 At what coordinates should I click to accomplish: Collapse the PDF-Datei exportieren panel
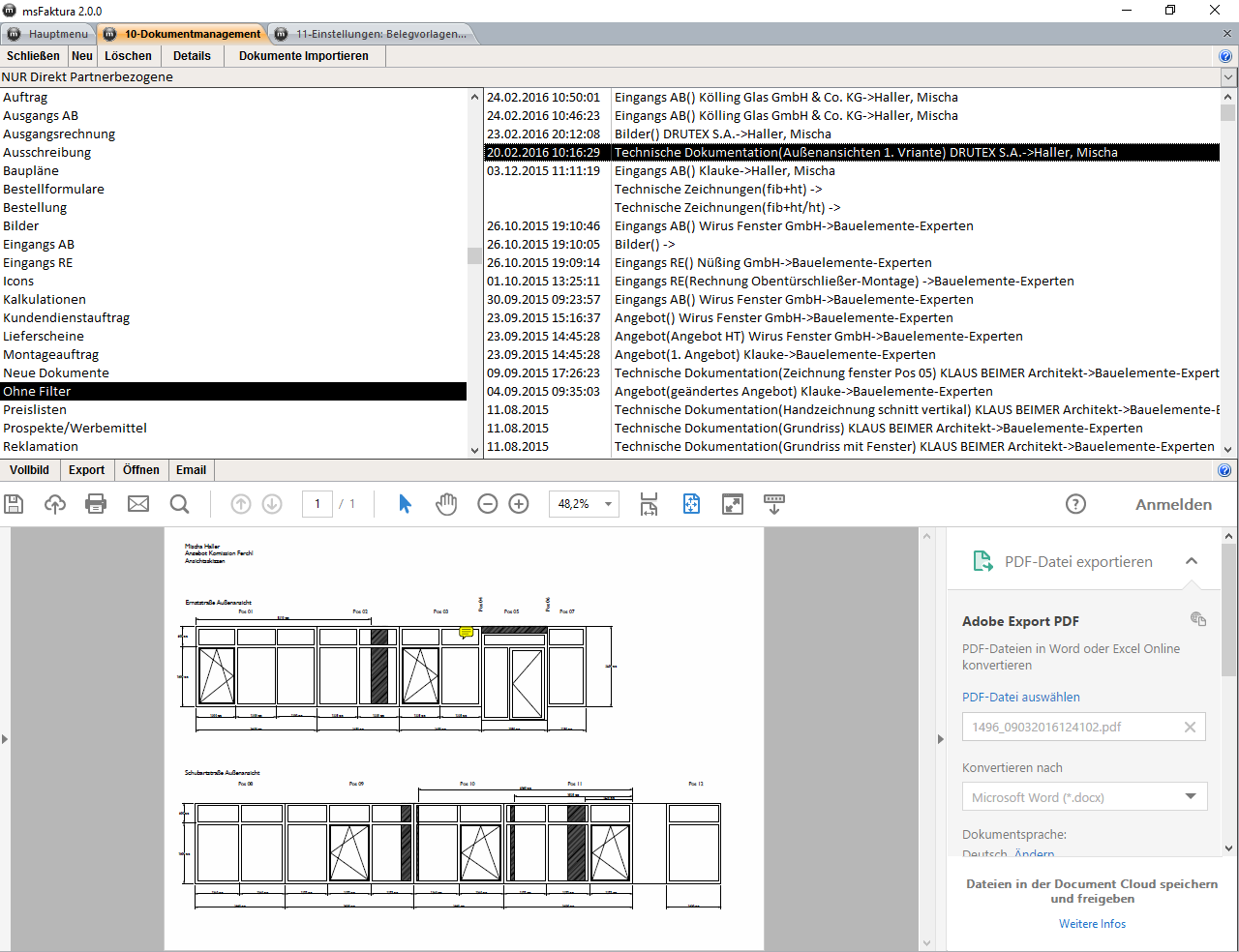(x=1192, y=561)
